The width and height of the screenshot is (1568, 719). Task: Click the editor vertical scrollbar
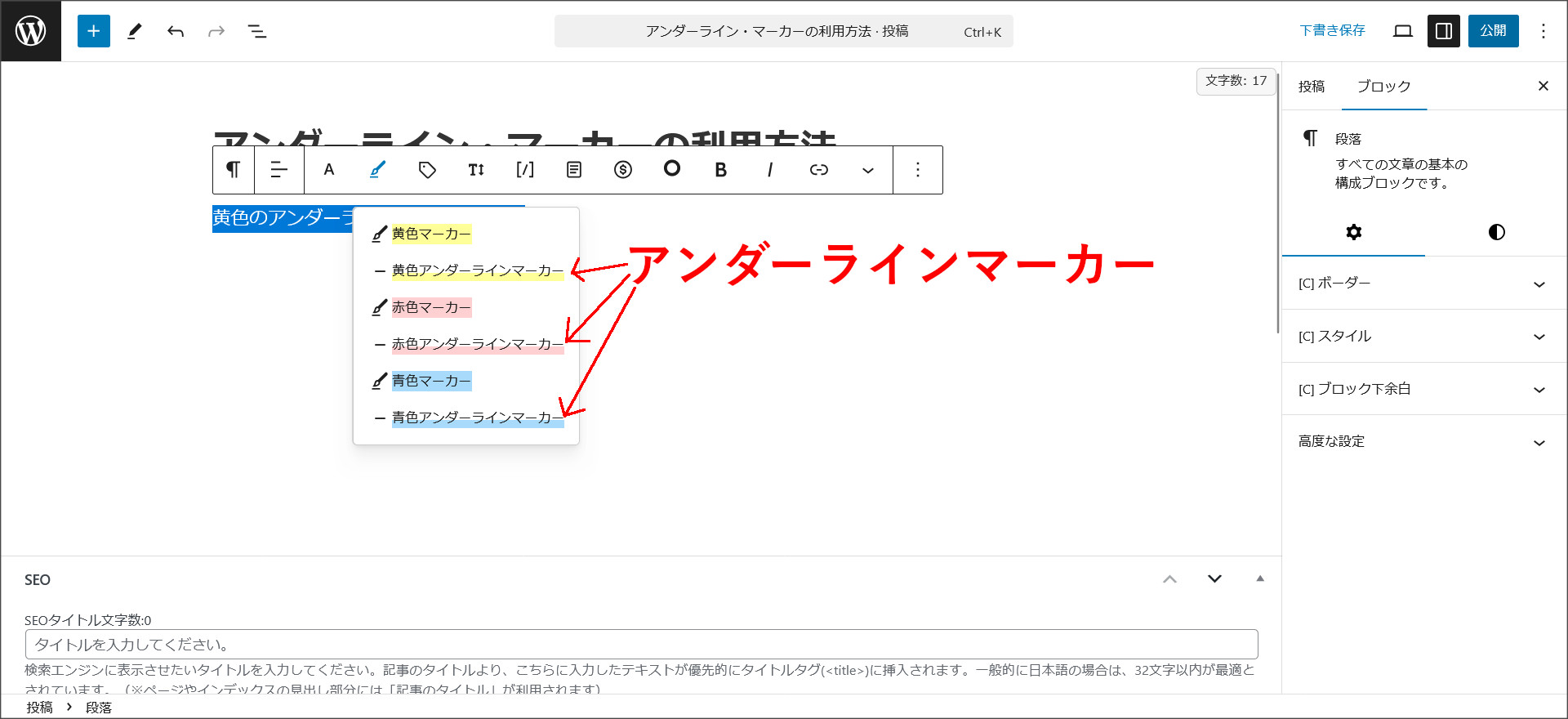tap(1277, 204)
